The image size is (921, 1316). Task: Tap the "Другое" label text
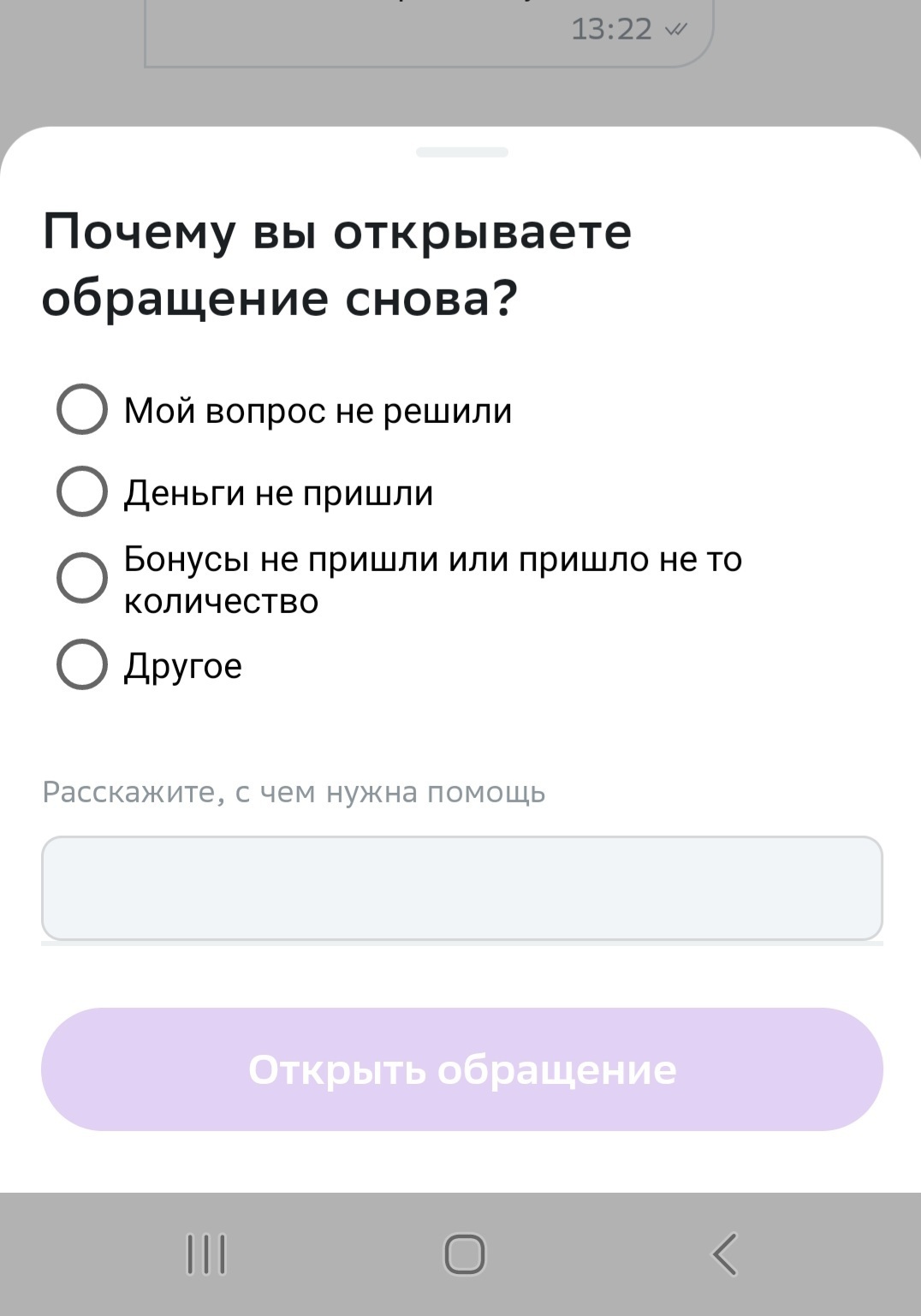click(x=183, y=666)
